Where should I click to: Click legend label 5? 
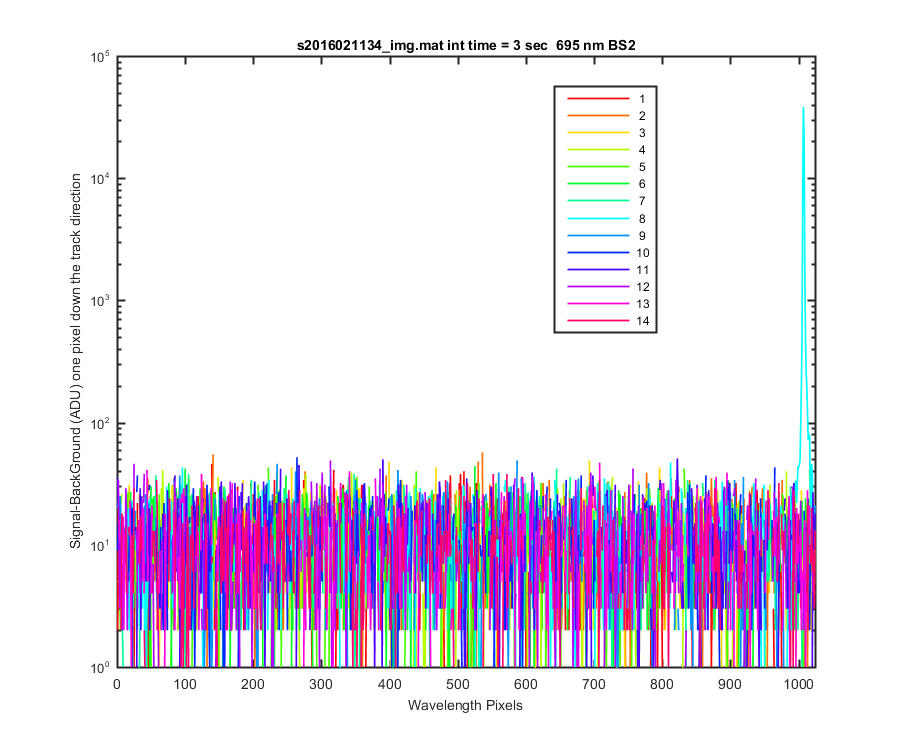click(642, 167)
